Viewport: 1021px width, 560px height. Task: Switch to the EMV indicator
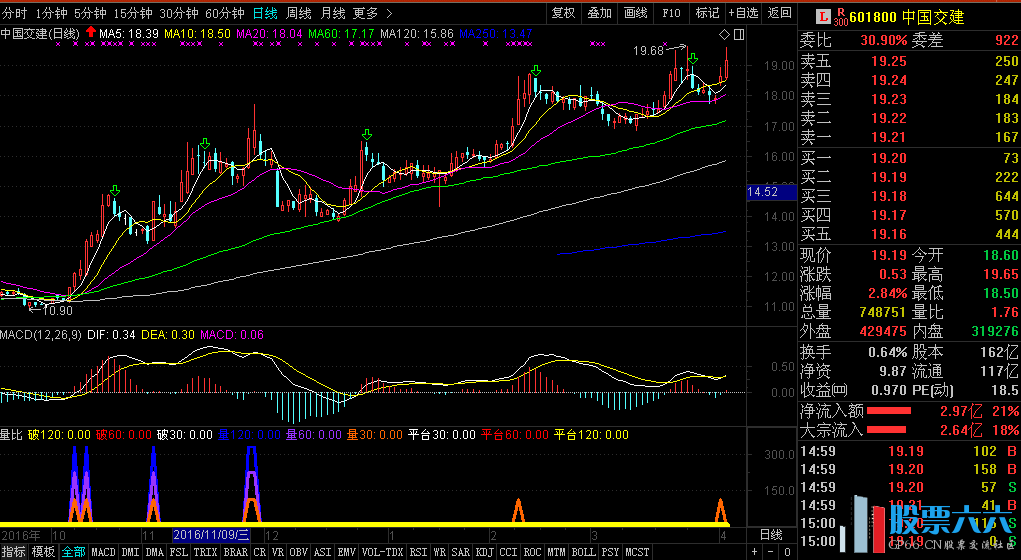coord(347,552)
